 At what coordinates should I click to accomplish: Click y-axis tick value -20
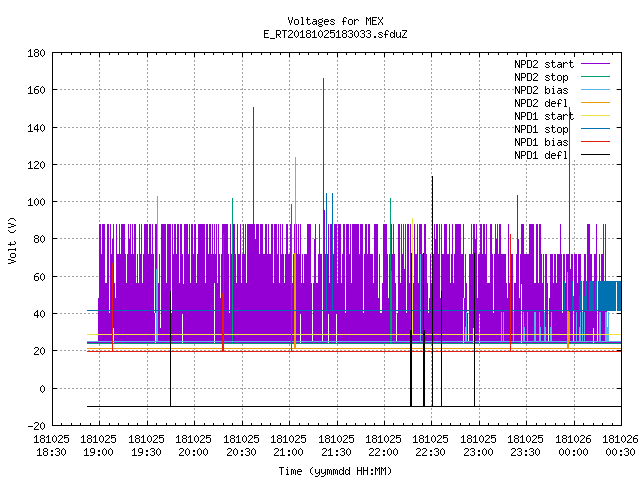[x=36, y=426]
